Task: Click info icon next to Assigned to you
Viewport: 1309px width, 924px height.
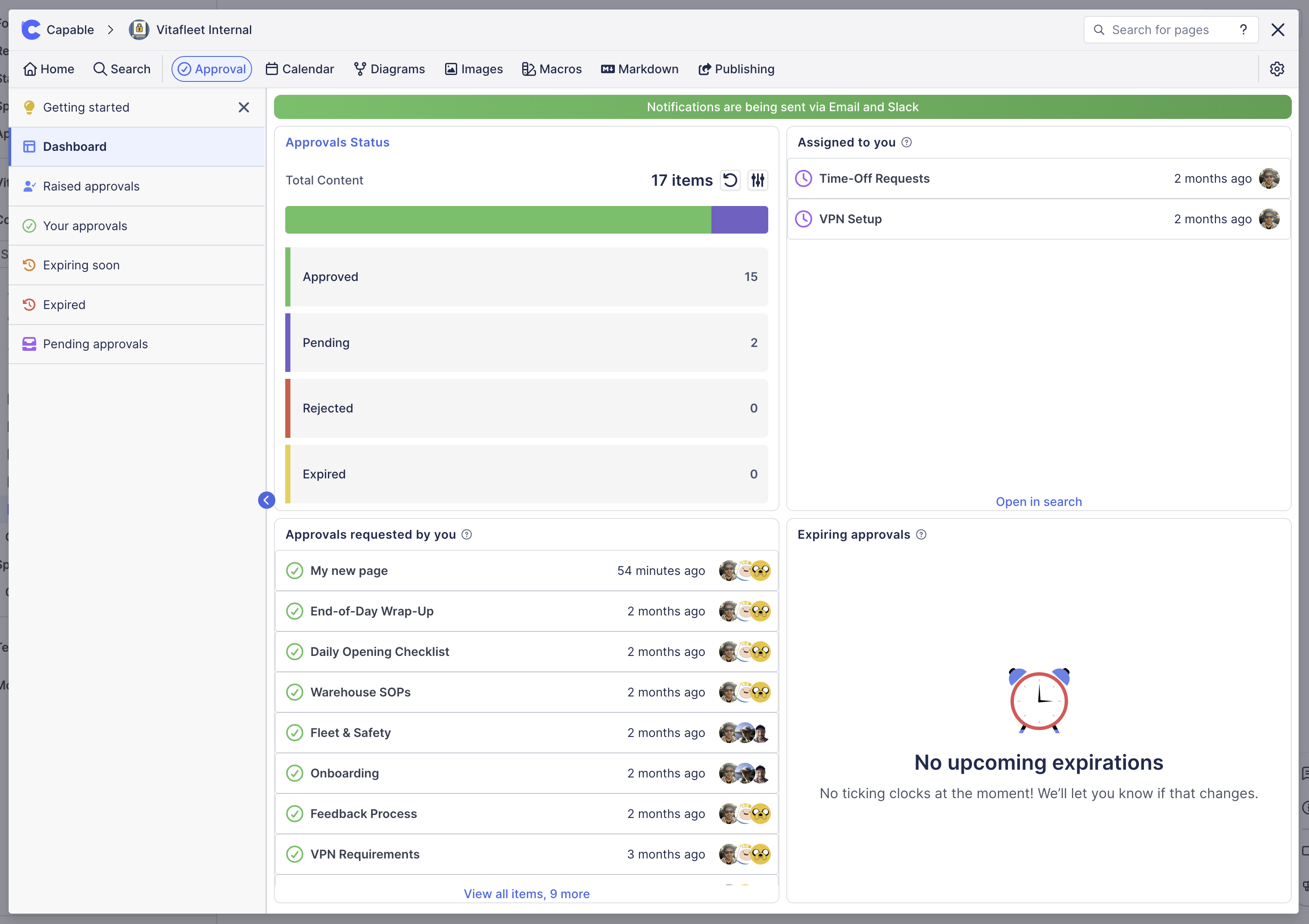Action: click(x=907, y=143)
